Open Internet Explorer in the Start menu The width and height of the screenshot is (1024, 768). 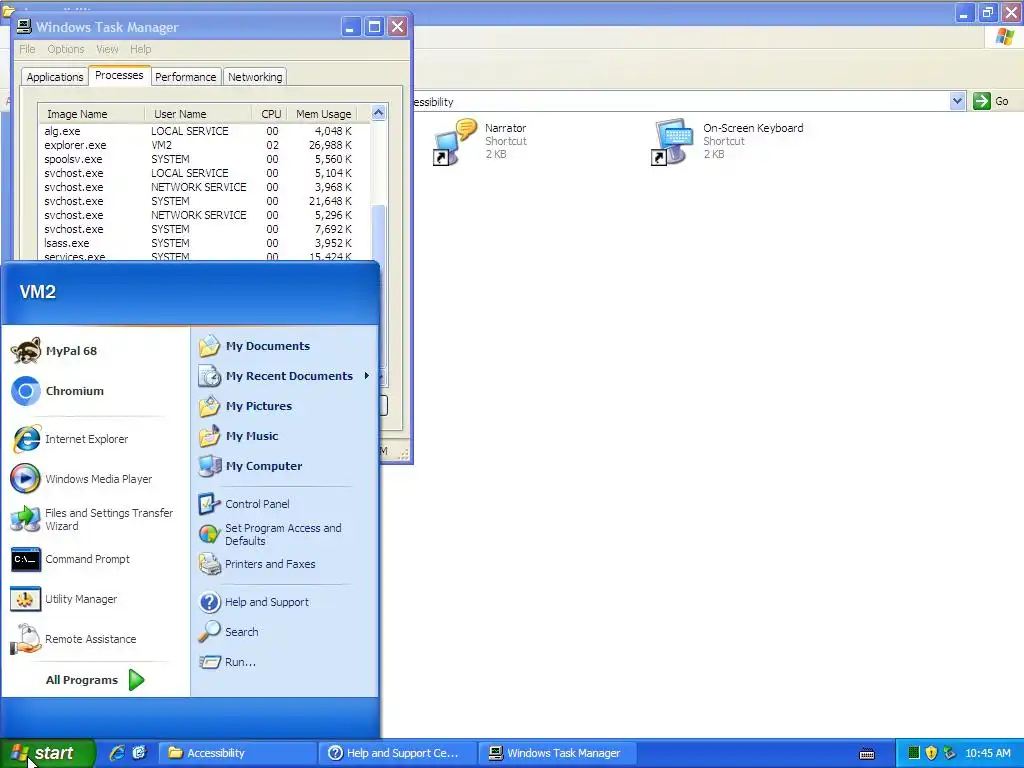(x=69, y=439)
